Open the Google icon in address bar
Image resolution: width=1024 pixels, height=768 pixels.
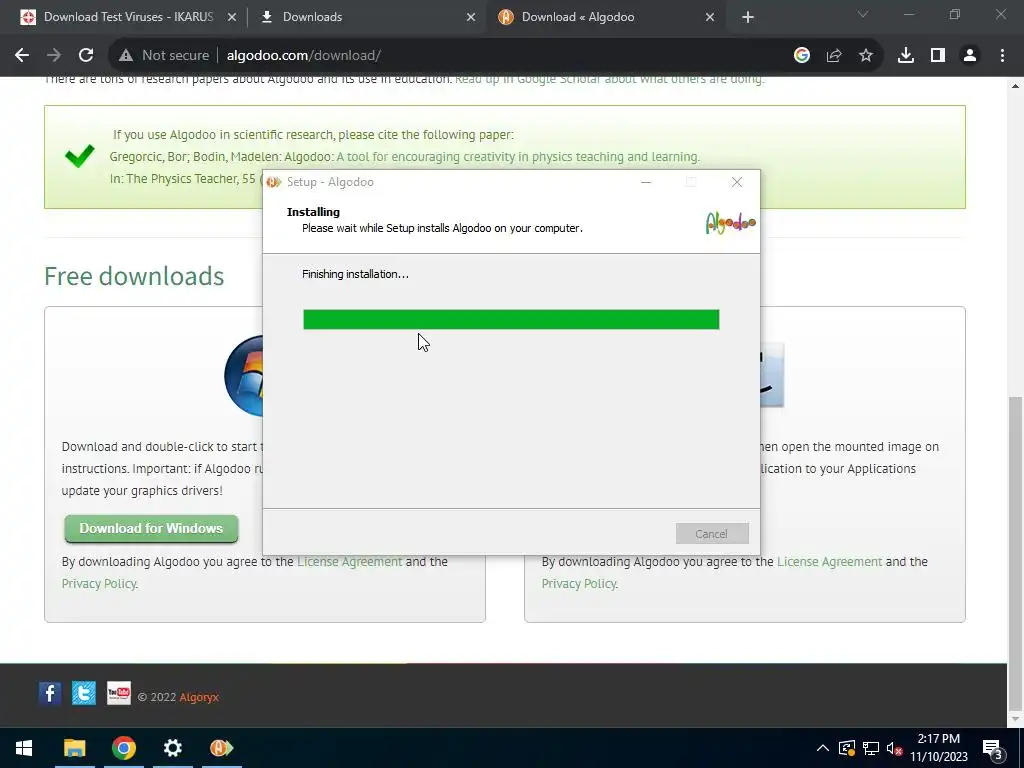[x=802, y=56]
